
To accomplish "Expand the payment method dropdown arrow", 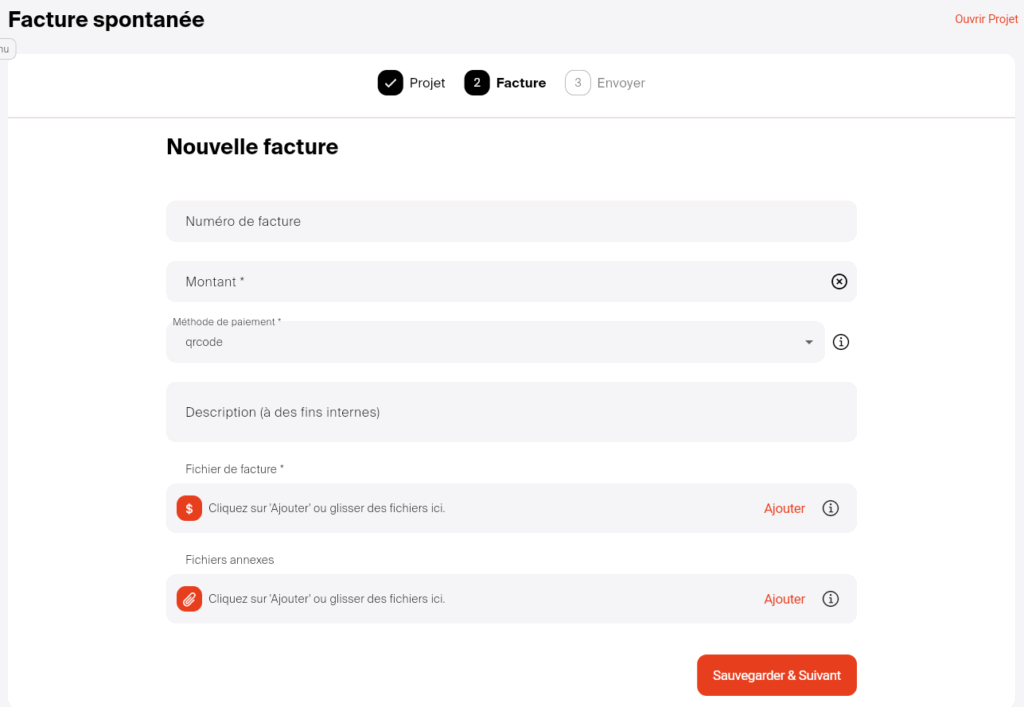I will coord(809,343).
